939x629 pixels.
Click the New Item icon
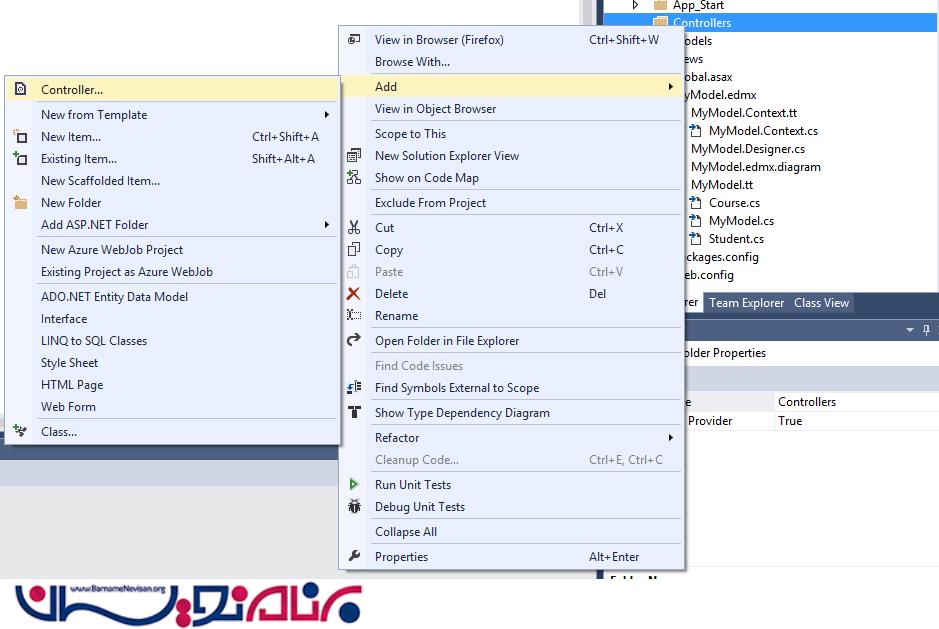[x=20, y=137]
